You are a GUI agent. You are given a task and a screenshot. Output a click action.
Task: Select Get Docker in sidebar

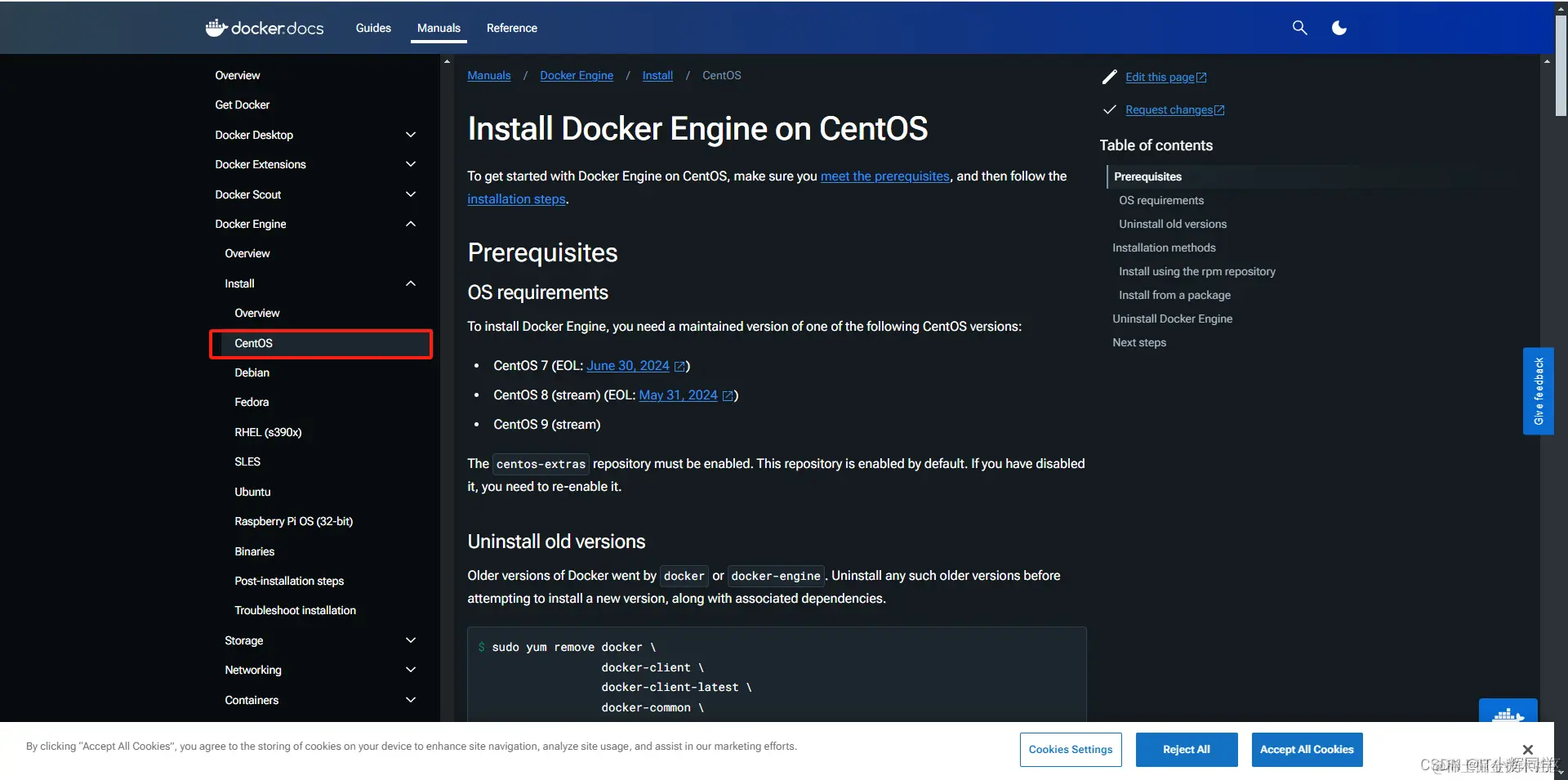tap(243, 105)
